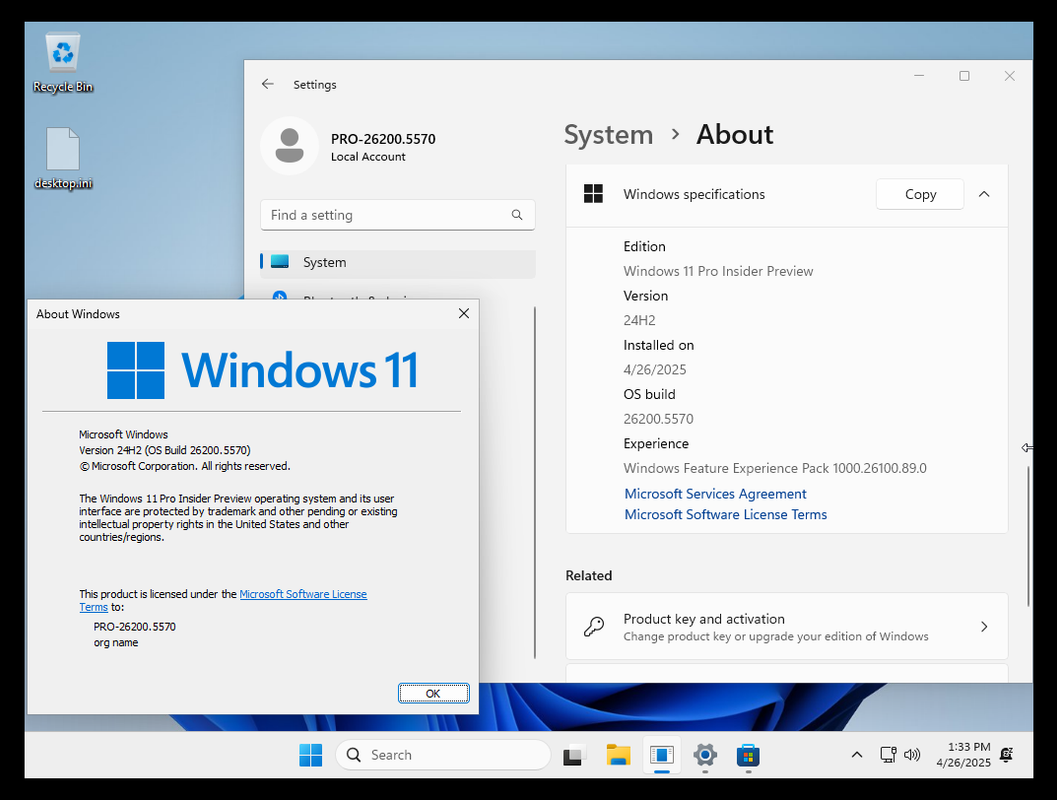Click the System monitor icon in sidebar
This screenshot has width=1057, height=800.
pyautogui.click(x=280, y=262)
